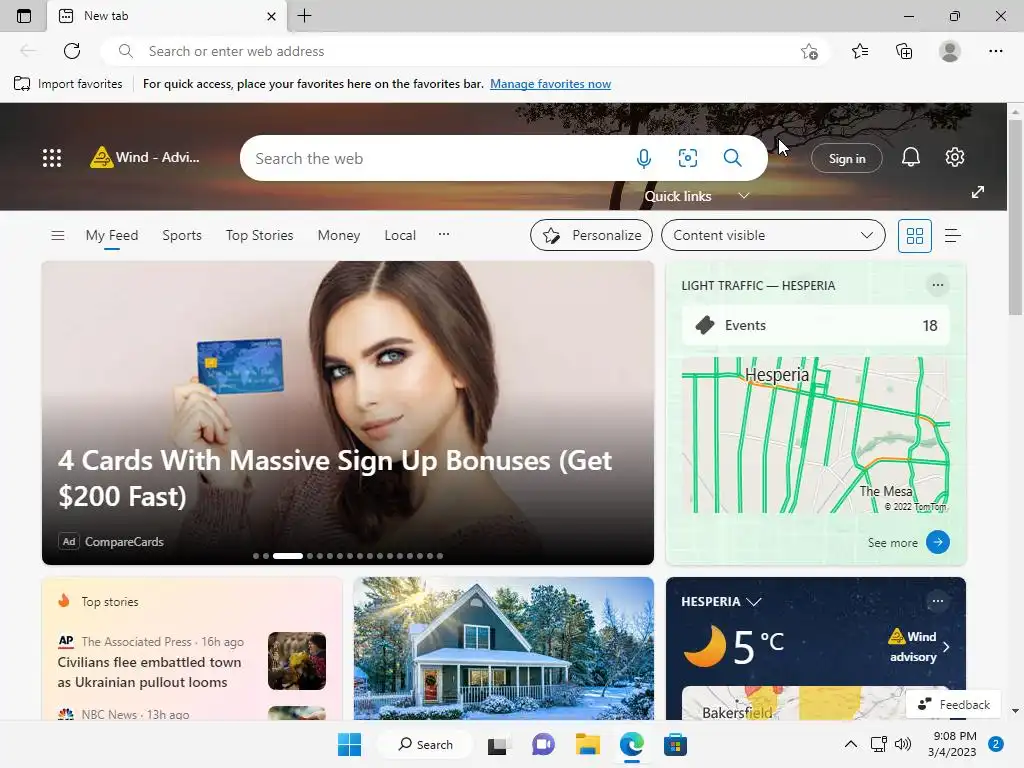Switch to list view layout
1024x768 pixels.
(952, 235)
